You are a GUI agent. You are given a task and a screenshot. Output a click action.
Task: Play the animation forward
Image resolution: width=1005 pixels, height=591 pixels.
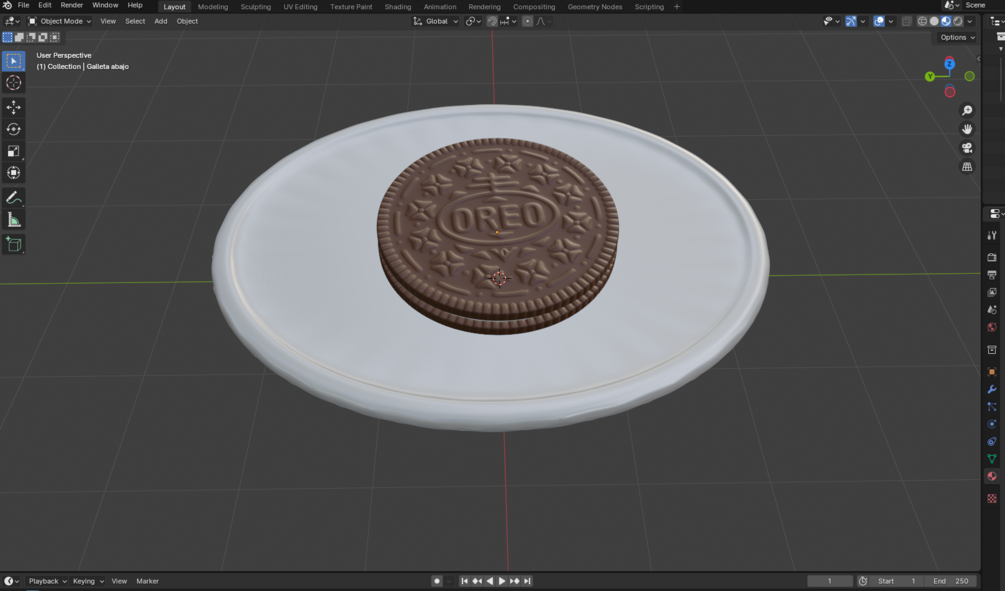(500, 580)
